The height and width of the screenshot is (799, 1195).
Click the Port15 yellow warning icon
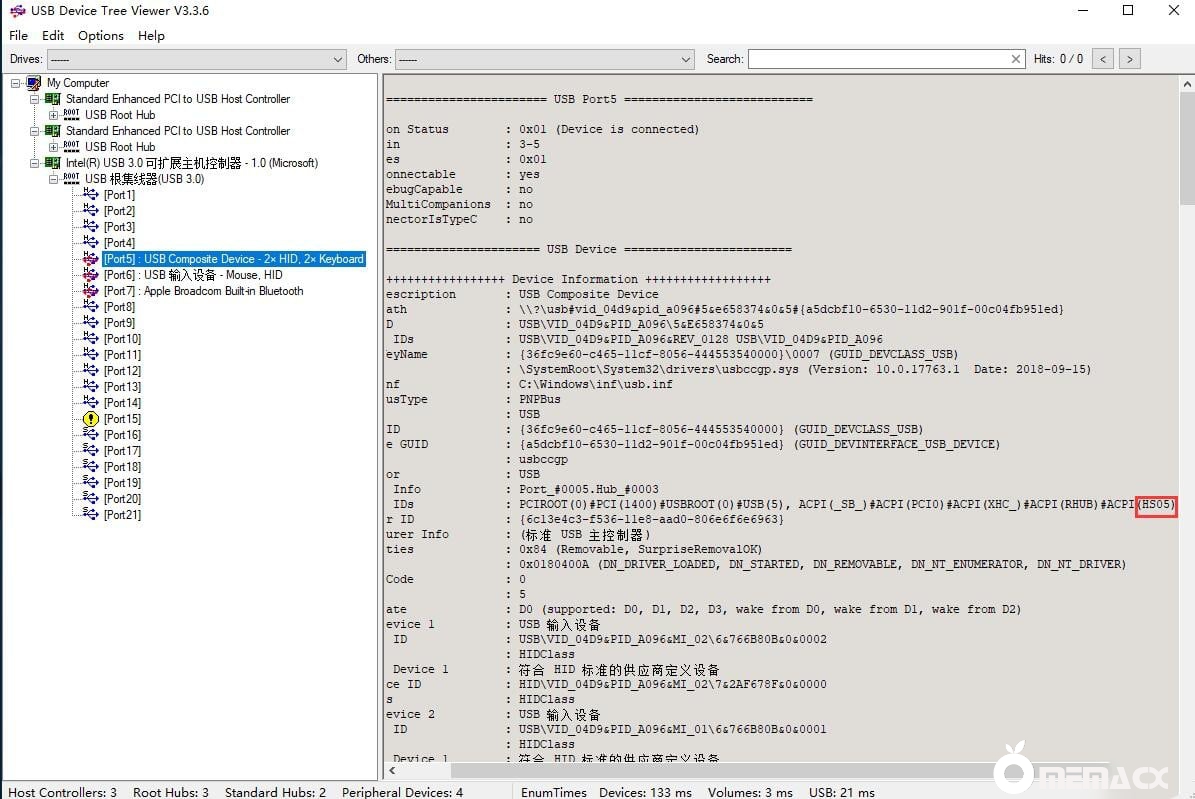click(x=91, y=419)
